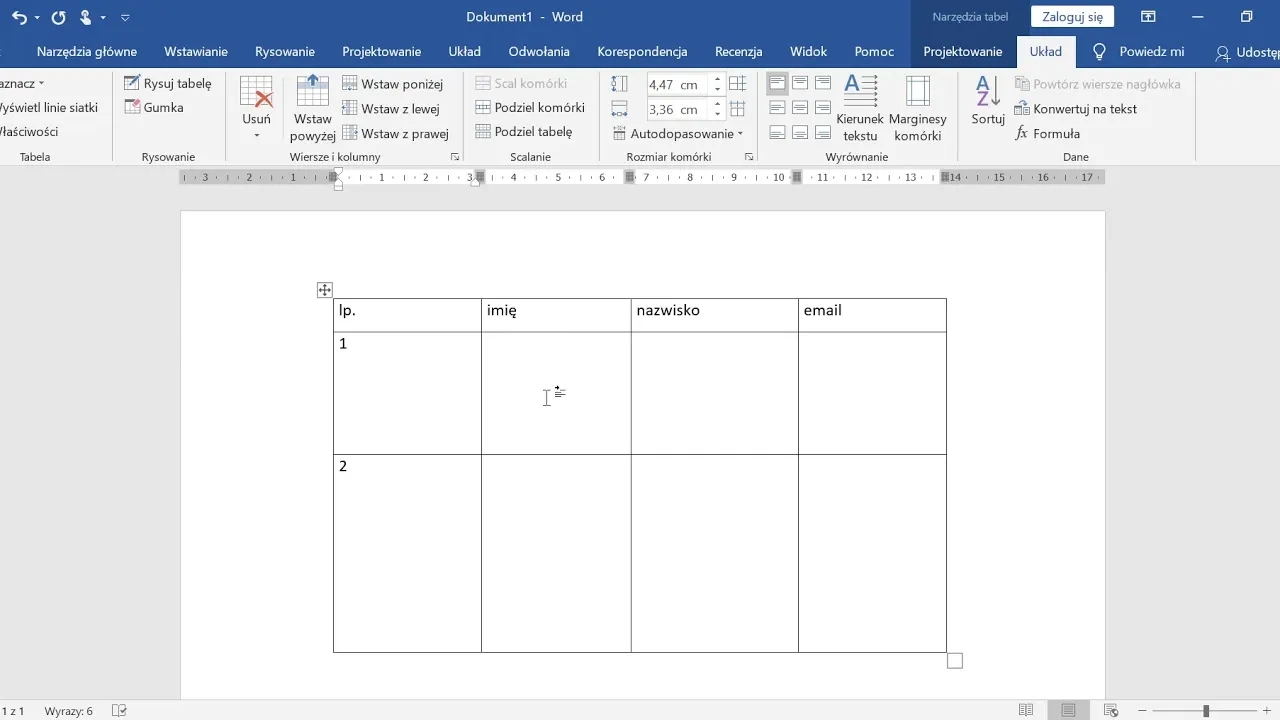Expand the Usuń delete dropdown
Image resolution: width=1280 pixels, height=720 pixels.
[256, 135]
